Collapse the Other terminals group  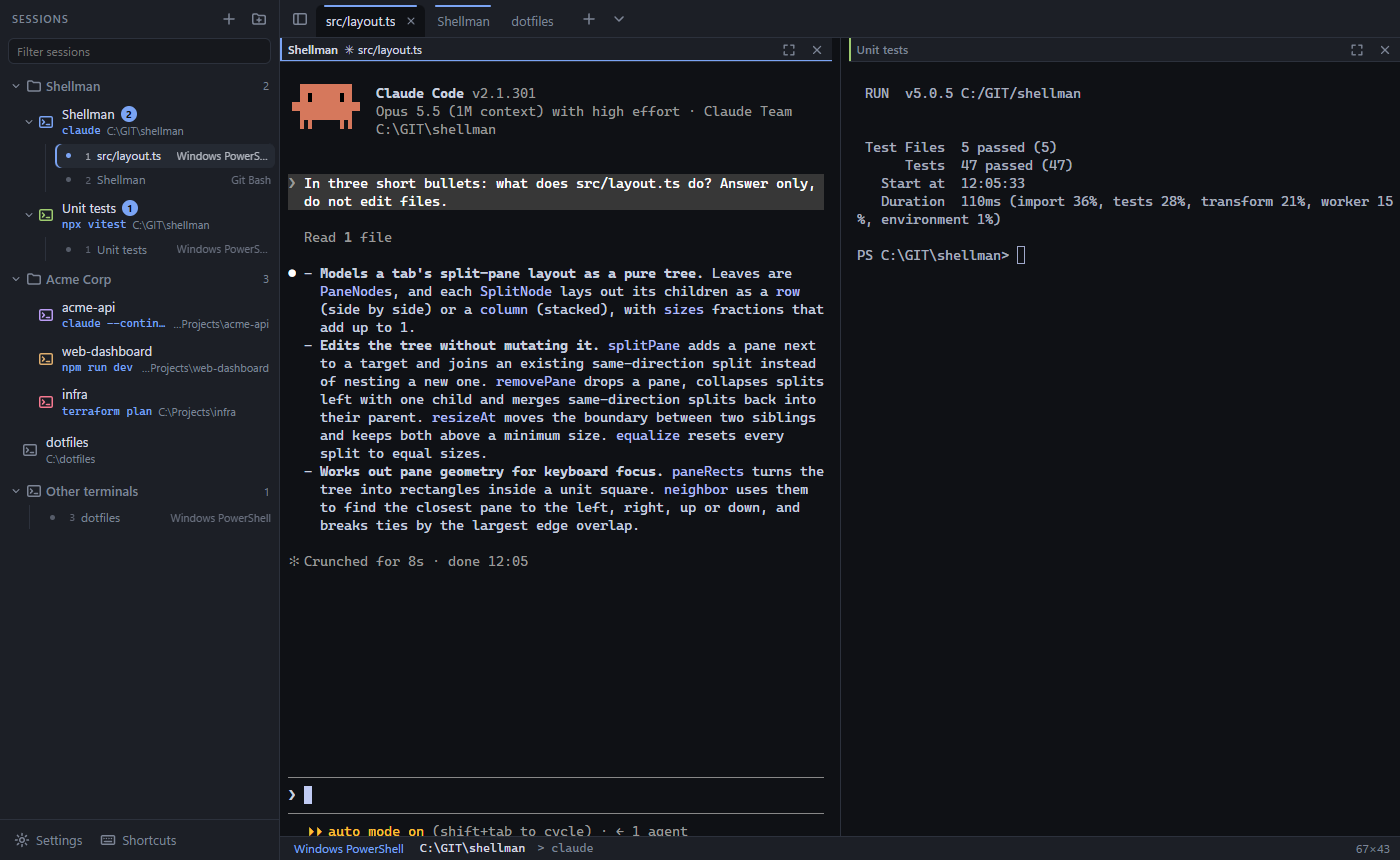[16, 491]
